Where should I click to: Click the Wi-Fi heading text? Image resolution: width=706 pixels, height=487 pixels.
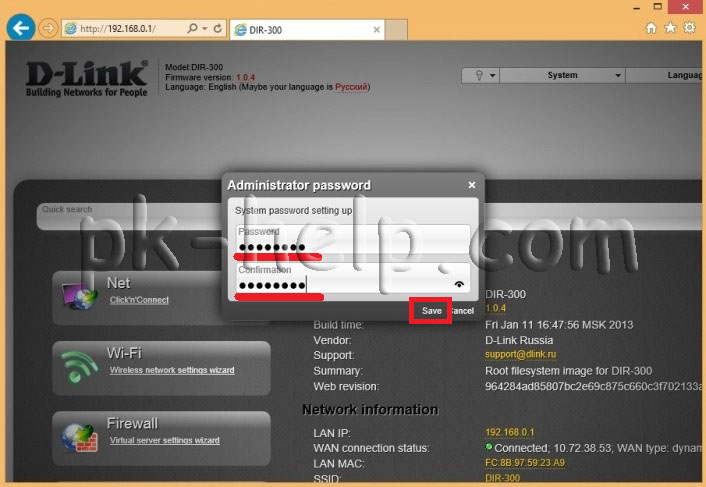pyautogui.click(x=124, y=353)
